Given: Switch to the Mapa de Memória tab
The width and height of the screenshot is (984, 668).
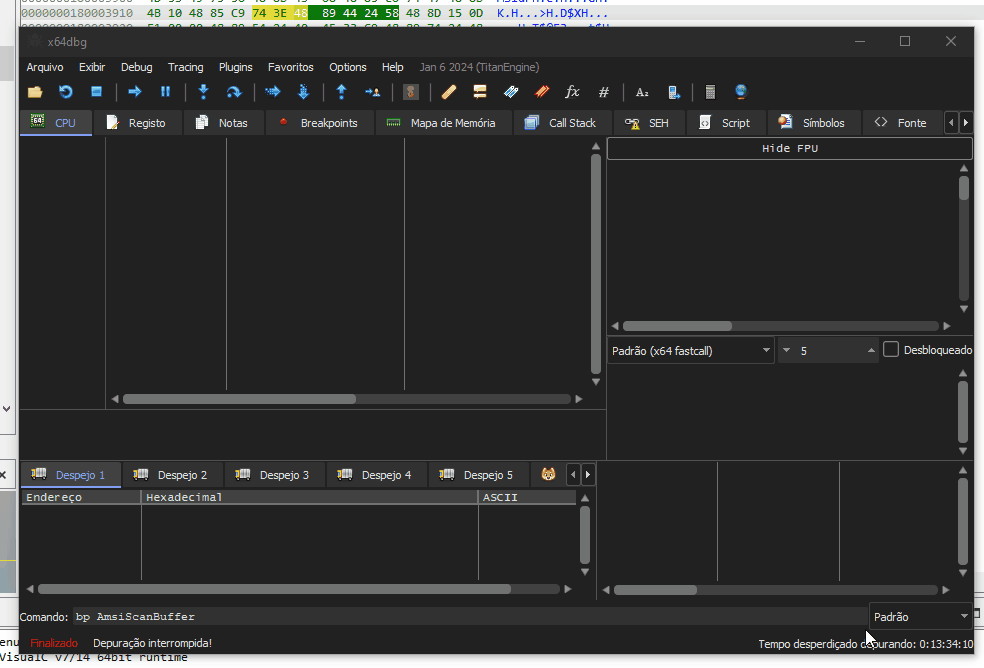Looking at the screenshot, I should pos(441,123).
